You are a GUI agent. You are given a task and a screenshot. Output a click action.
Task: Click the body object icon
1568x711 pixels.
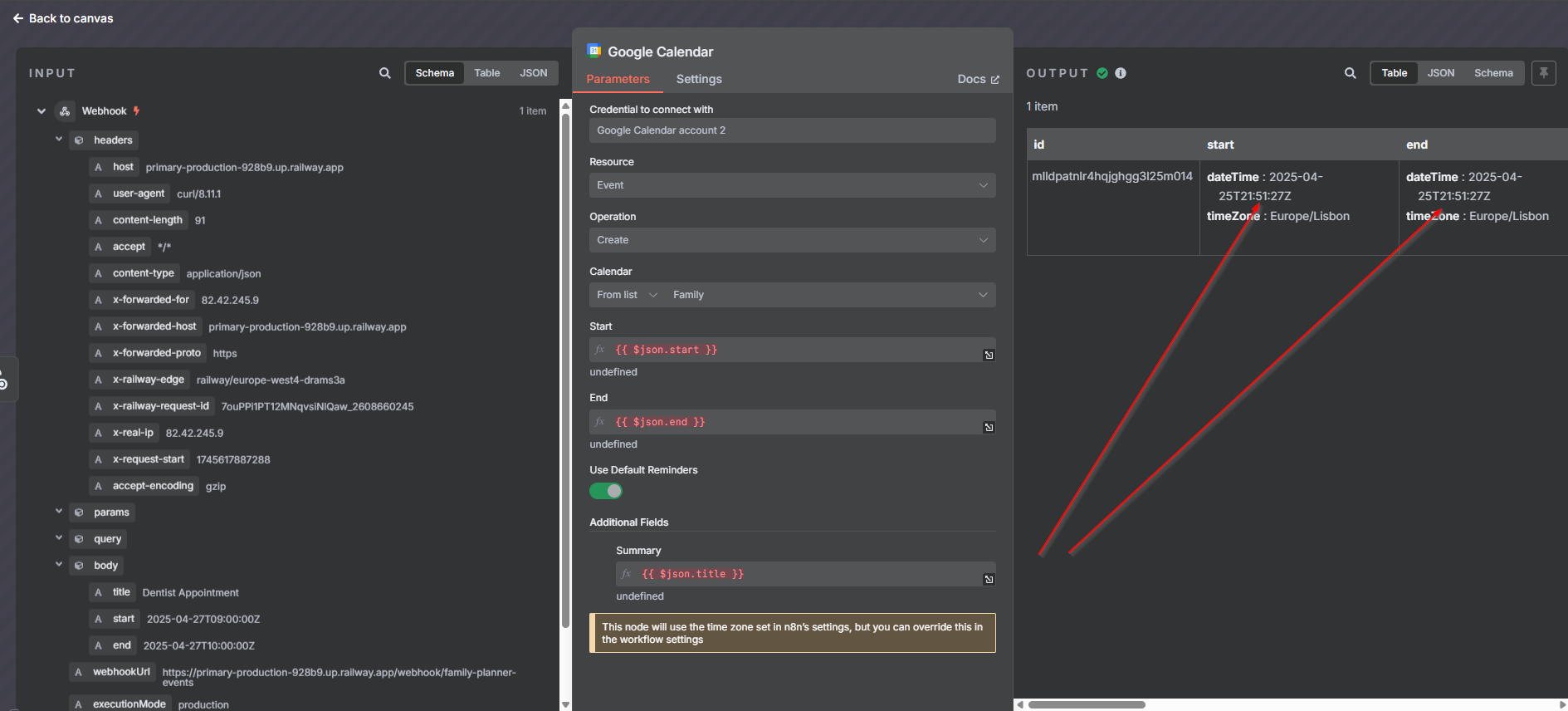click(79, 566)
